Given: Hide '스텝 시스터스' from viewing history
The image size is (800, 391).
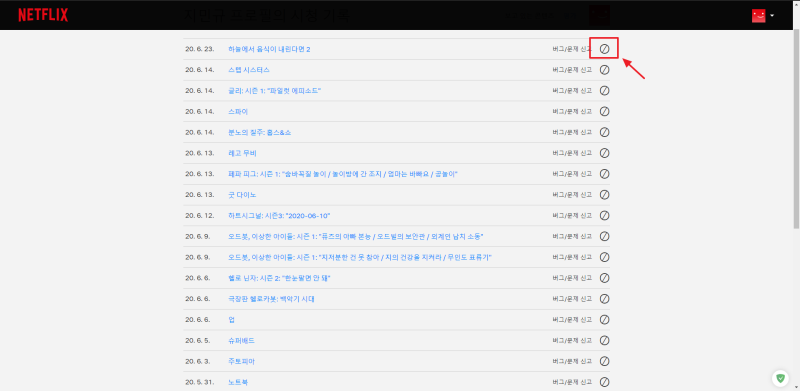Looking at the screenshot, I should 604,70.
